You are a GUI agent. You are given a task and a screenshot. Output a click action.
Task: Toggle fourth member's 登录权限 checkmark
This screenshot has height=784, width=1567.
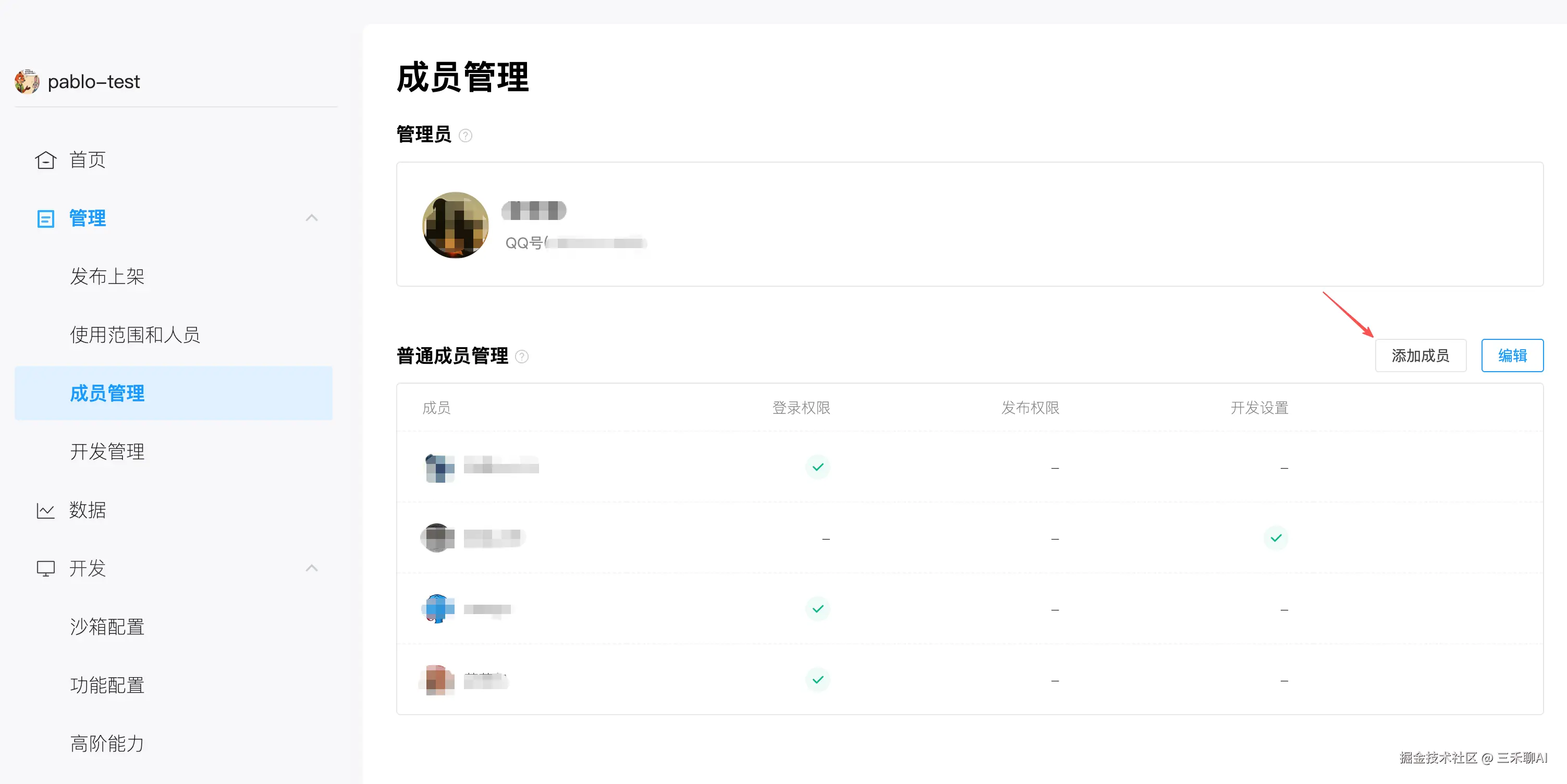click(817, 679)
